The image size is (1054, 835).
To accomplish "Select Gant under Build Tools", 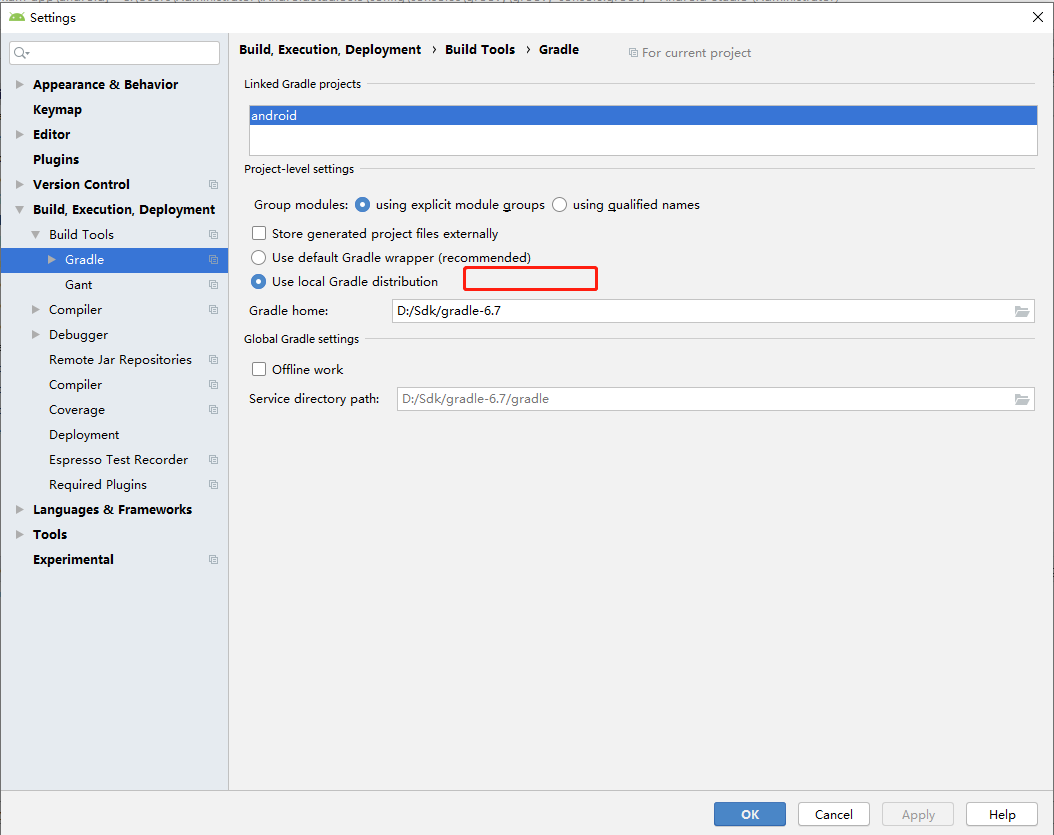I will coord(79,284).
